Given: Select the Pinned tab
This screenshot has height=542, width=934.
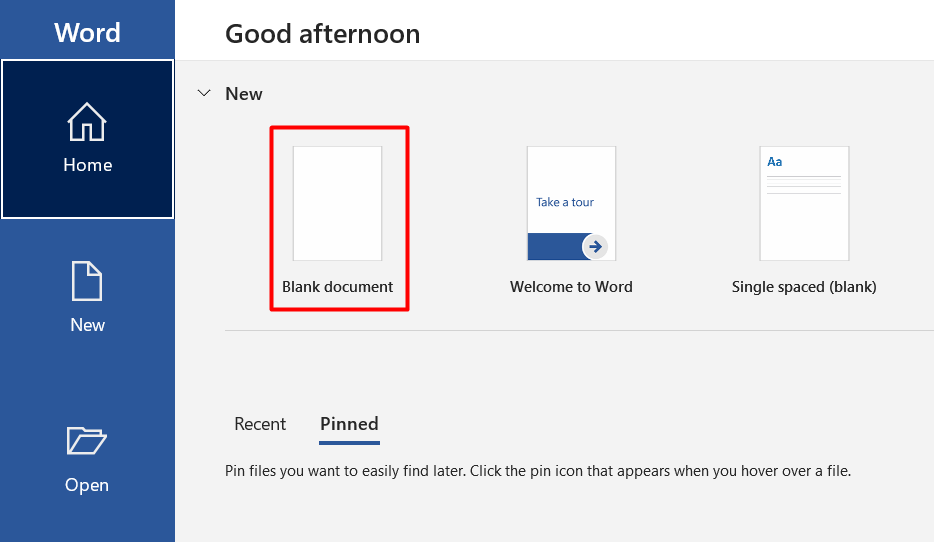Looking at the screenshot, I should [x=349, y=424].
